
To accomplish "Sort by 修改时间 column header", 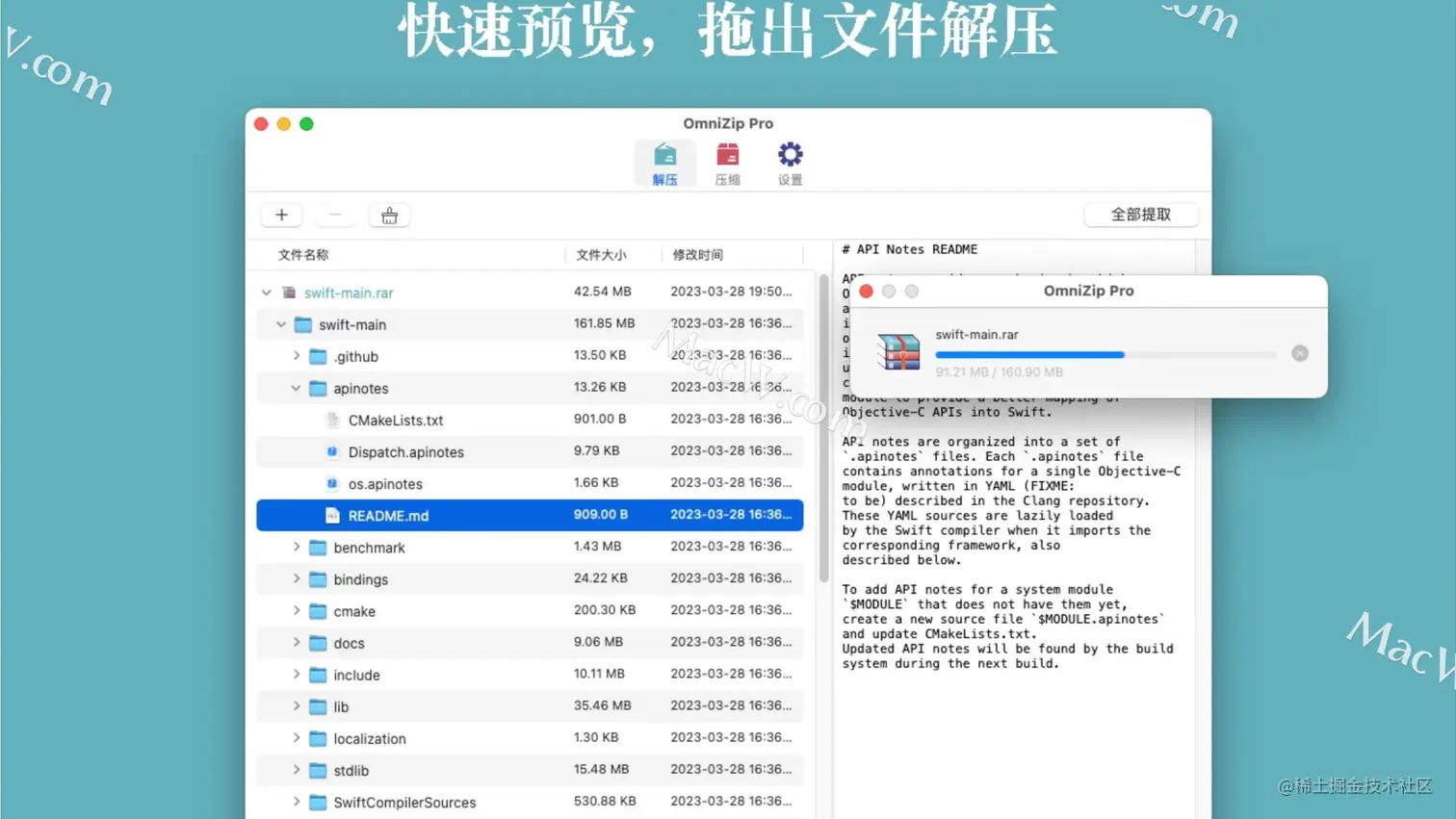I will pos(697,255).
